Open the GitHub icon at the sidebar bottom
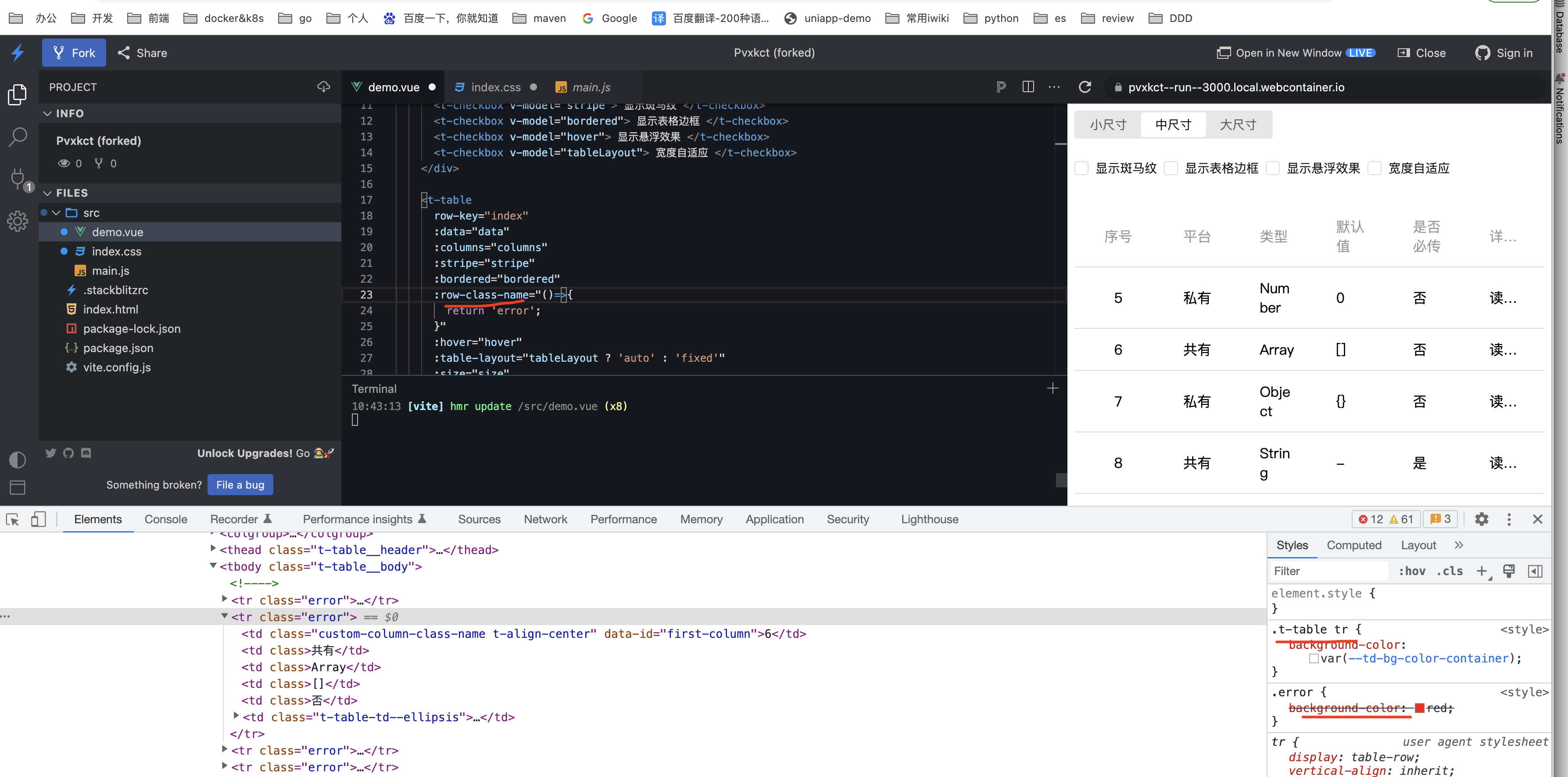 [x=68, y=453]
